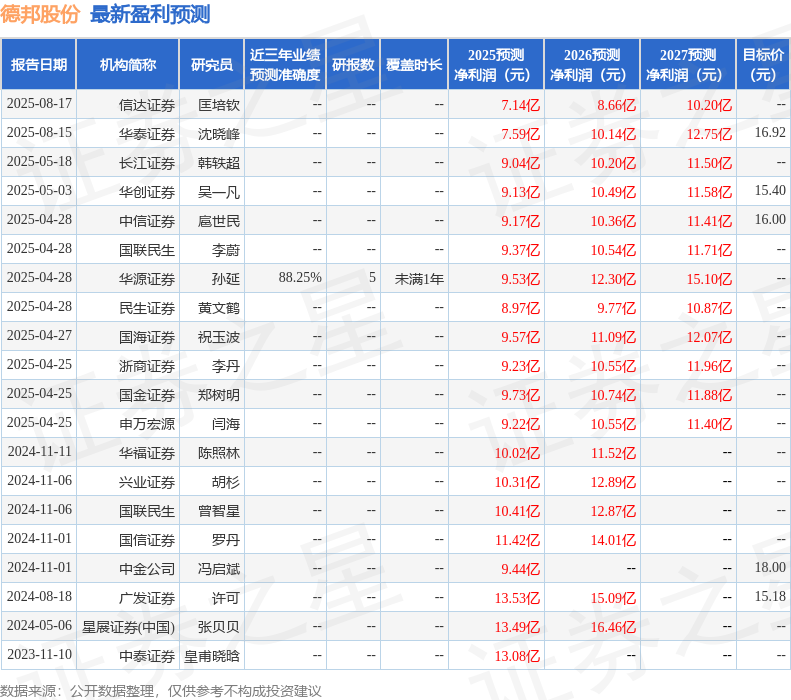Click the 机构简称 column header
Image resolution: width=791 pixels, height=700 pixels.
pos(128,65)
